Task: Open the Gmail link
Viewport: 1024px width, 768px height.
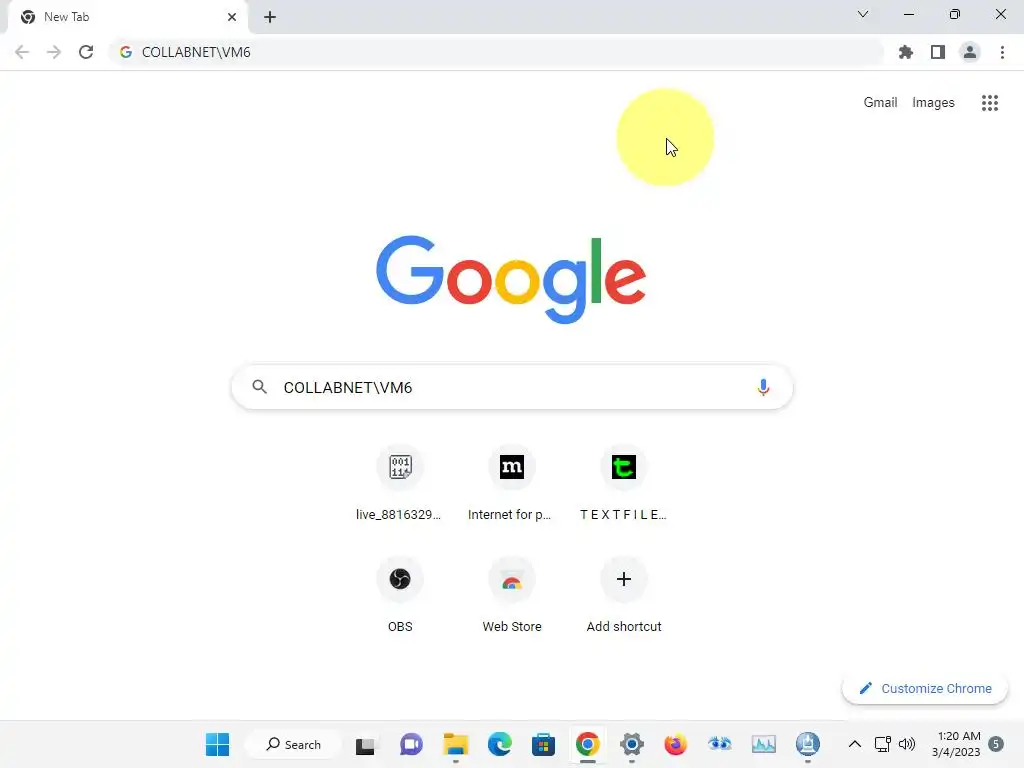Action: coord(880,103)
